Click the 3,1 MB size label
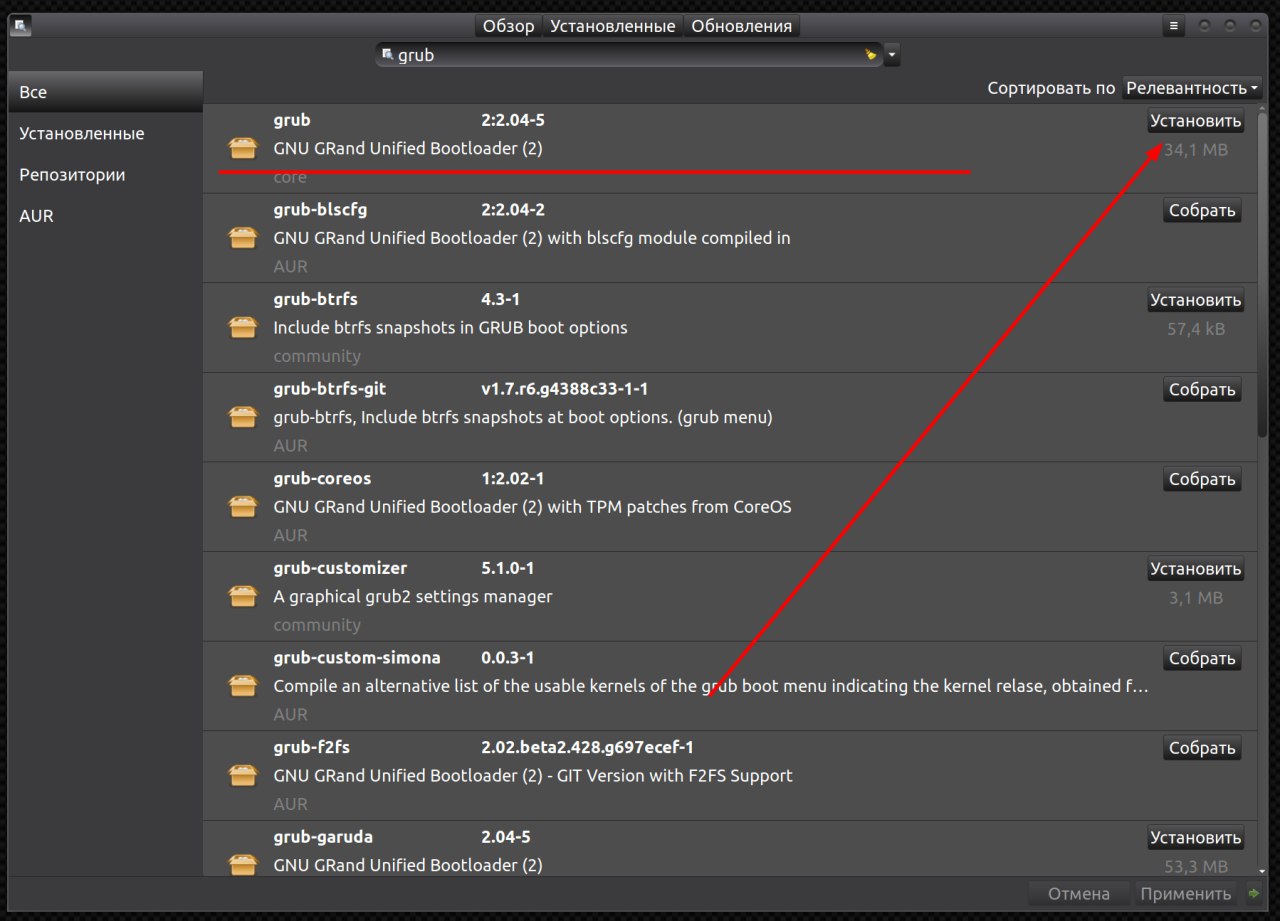 pos(1196,598)
